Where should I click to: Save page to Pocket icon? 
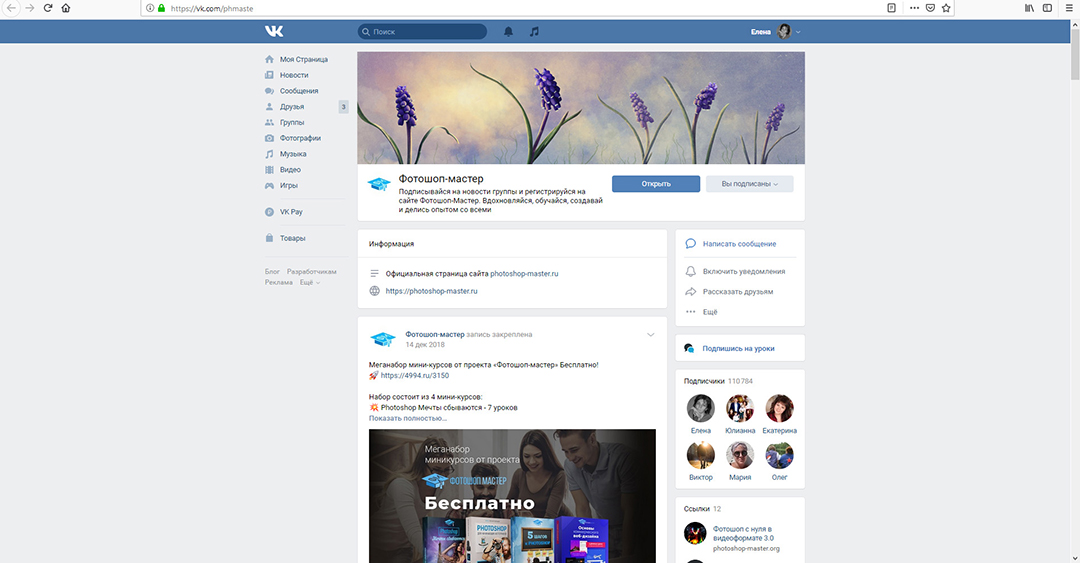point(930,8)
